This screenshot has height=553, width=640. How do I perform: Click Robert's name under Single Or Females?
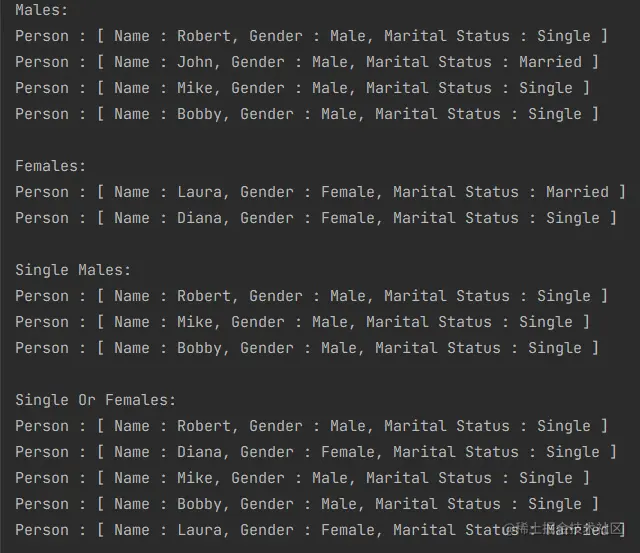coord(204,426)
